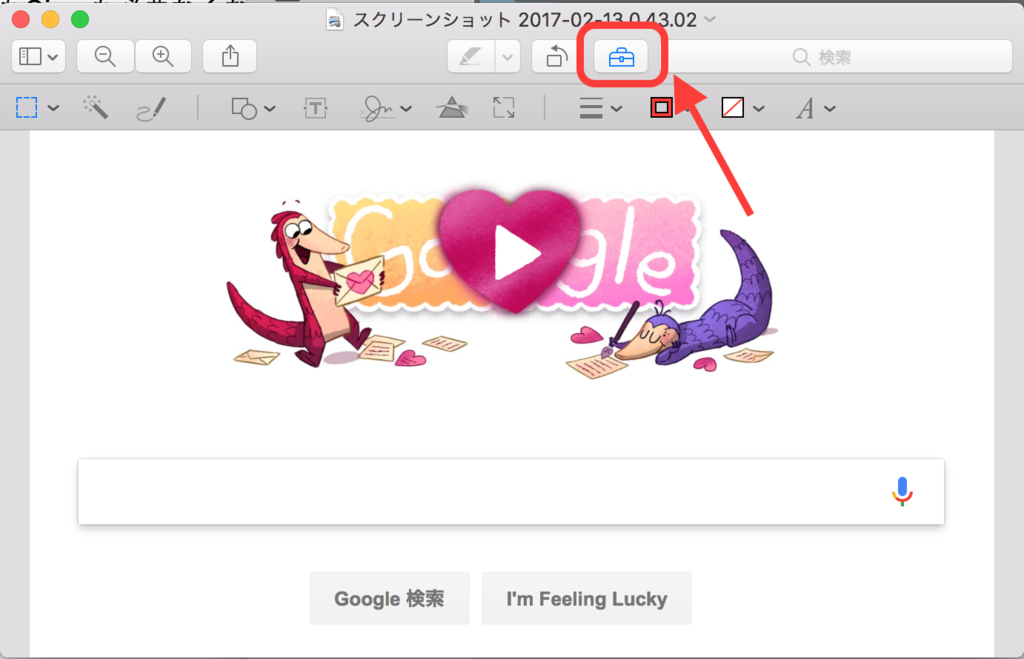Viewport: 1024px width, 659px height.
Task: Click the microphone voice search icon
Action: [902, 491]
